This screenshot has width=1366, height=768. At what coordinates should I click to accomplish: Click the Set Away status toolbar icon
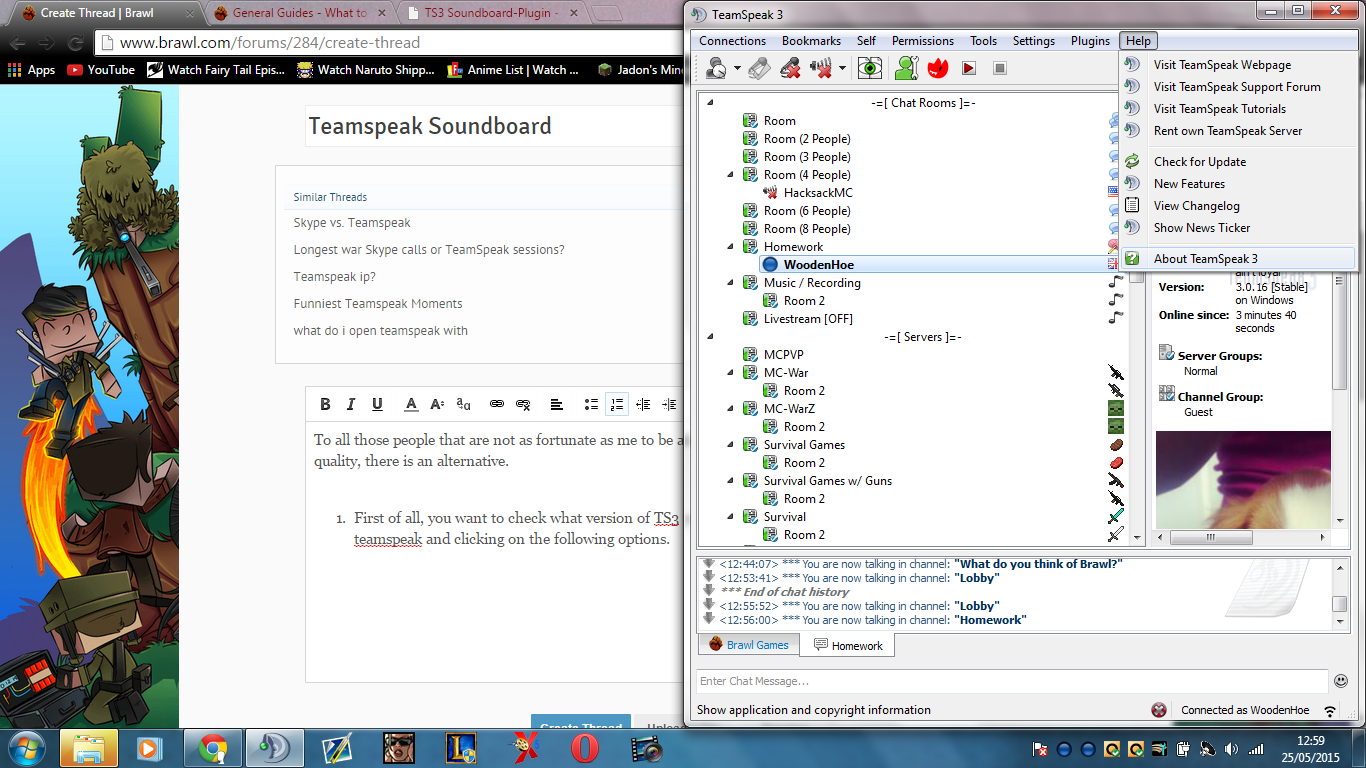716,68
